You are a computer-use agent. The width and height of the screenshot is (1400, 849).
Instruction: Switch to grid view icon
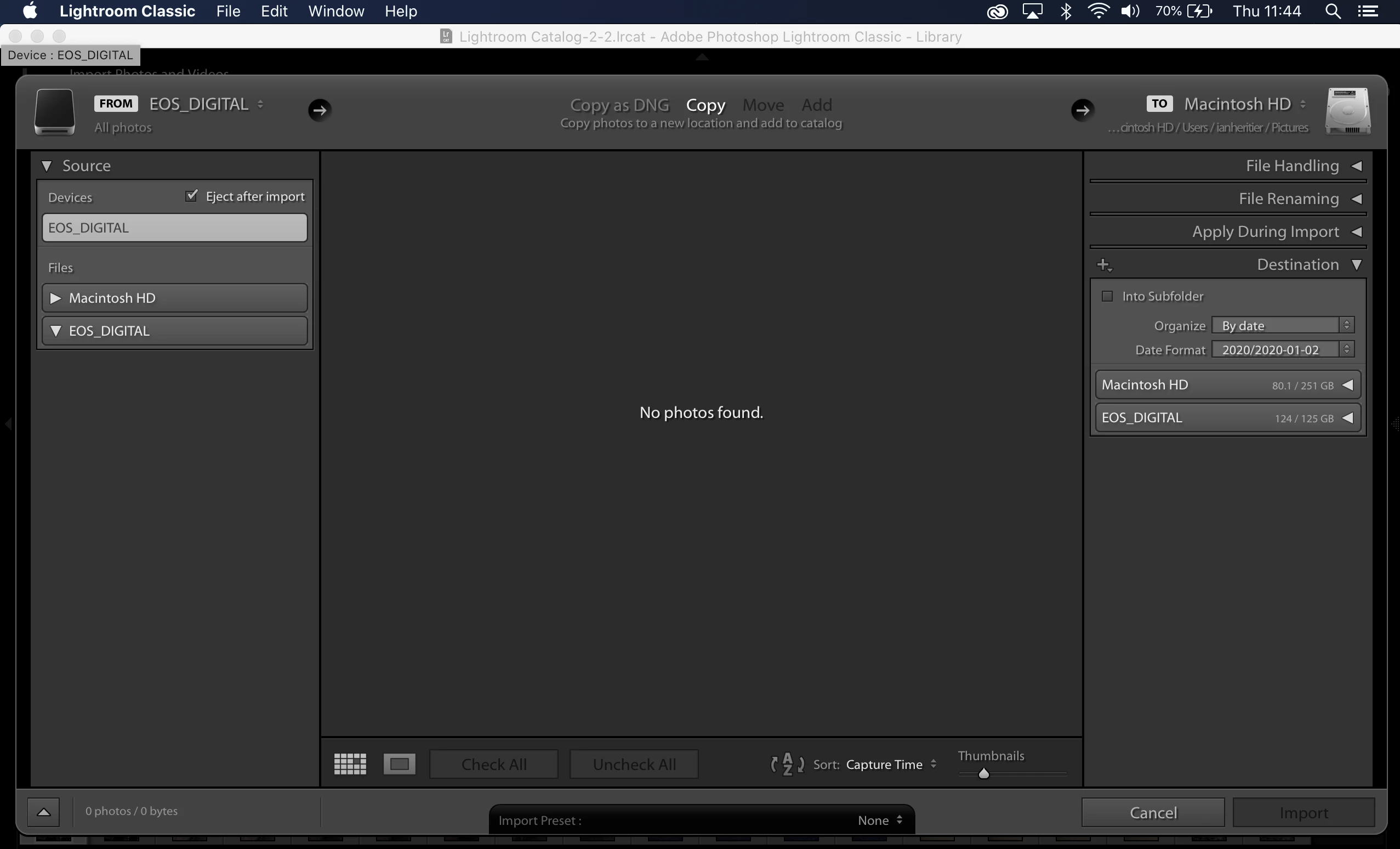click(x=349, y=763)
